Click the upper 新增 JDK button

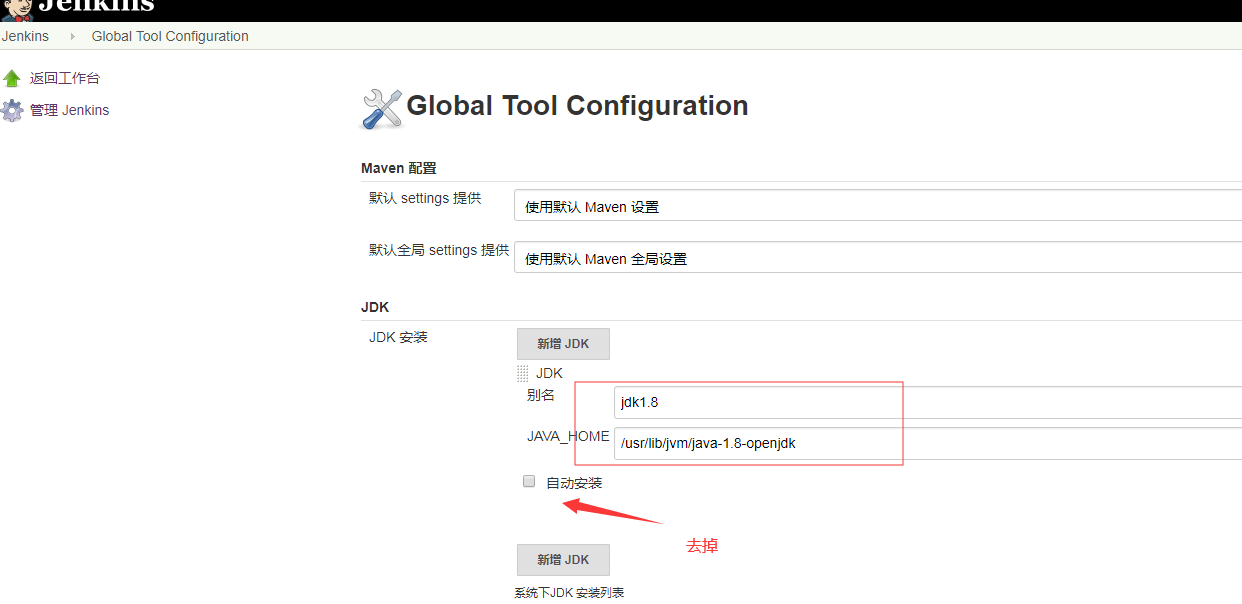point(563,344)
